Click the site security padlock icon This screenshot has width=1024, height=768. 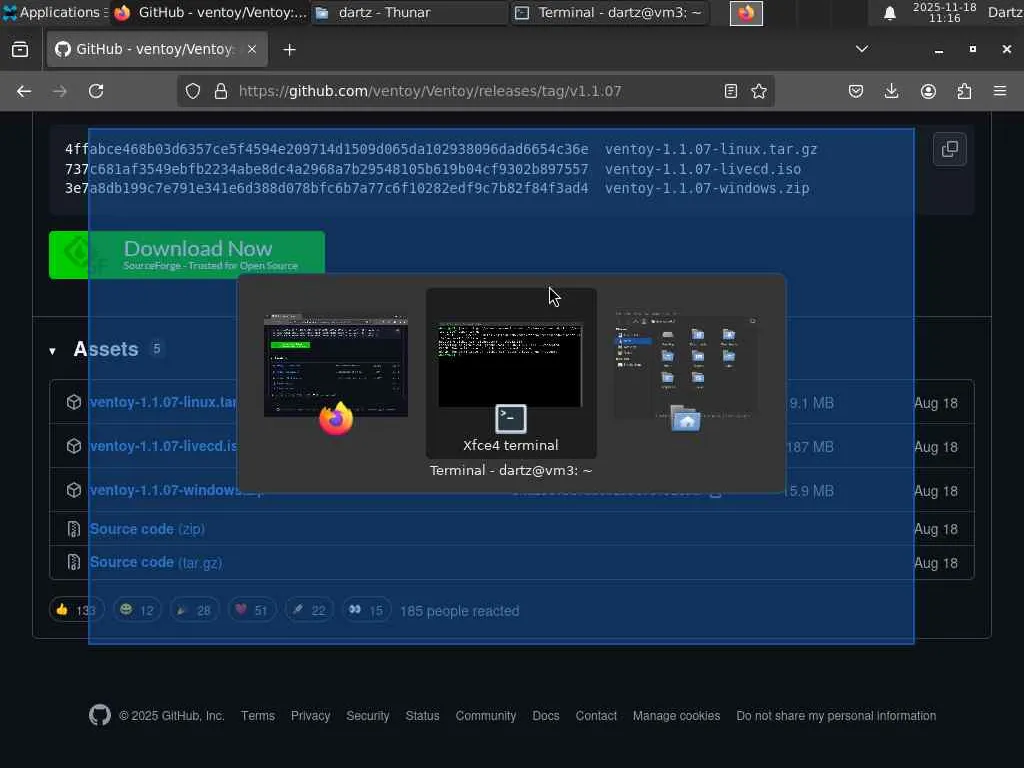221,91
